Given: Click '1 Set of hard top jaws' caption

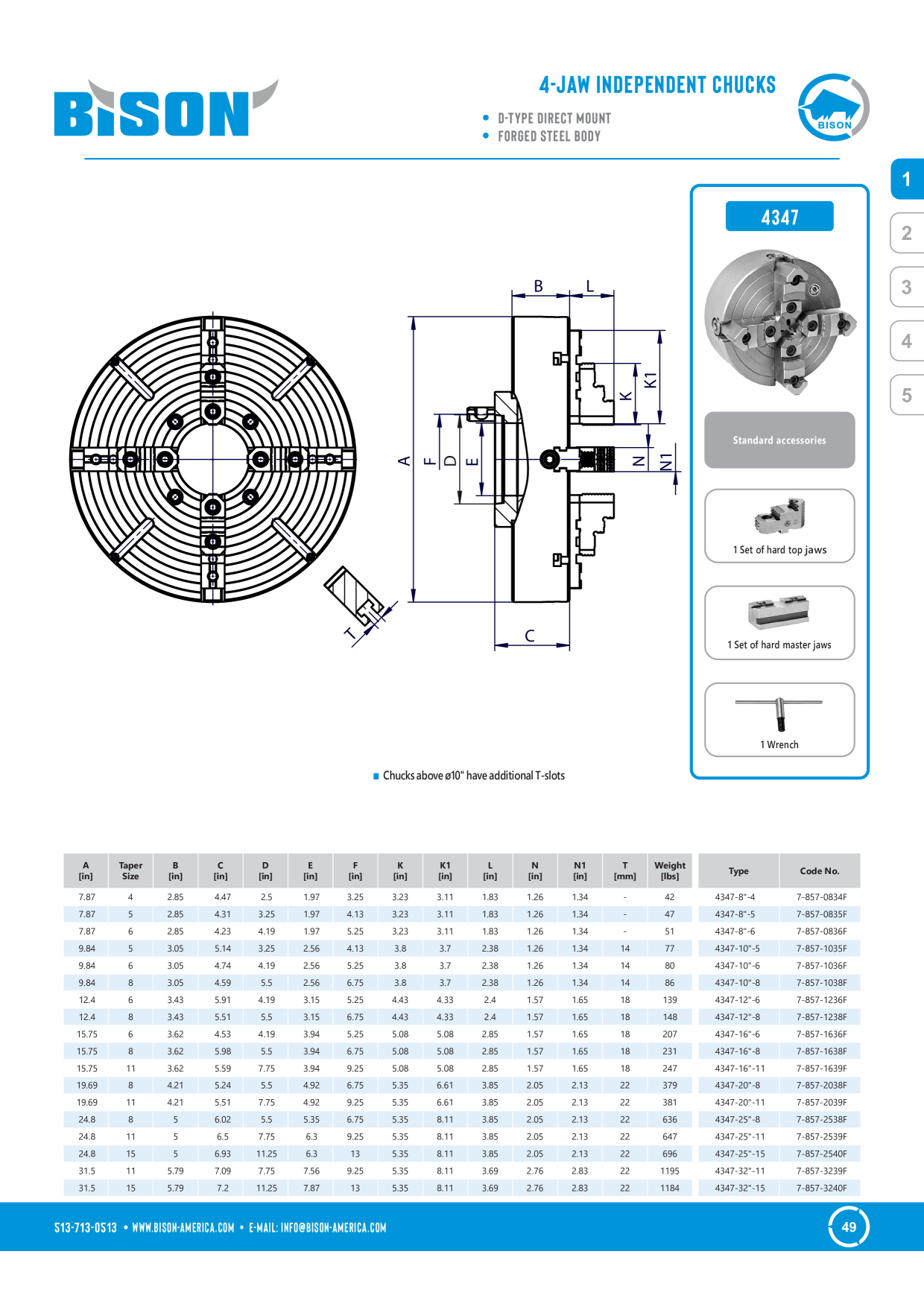Looking at the screenshot, I should [779, 550].
